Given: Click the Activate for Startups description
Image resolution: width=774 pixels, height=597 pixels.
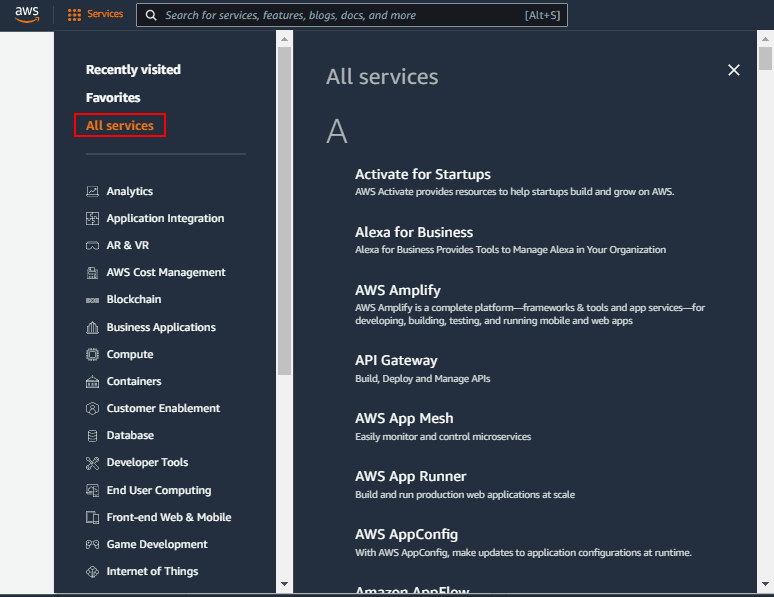Looking at the screenshot, I should pos(514,192).
